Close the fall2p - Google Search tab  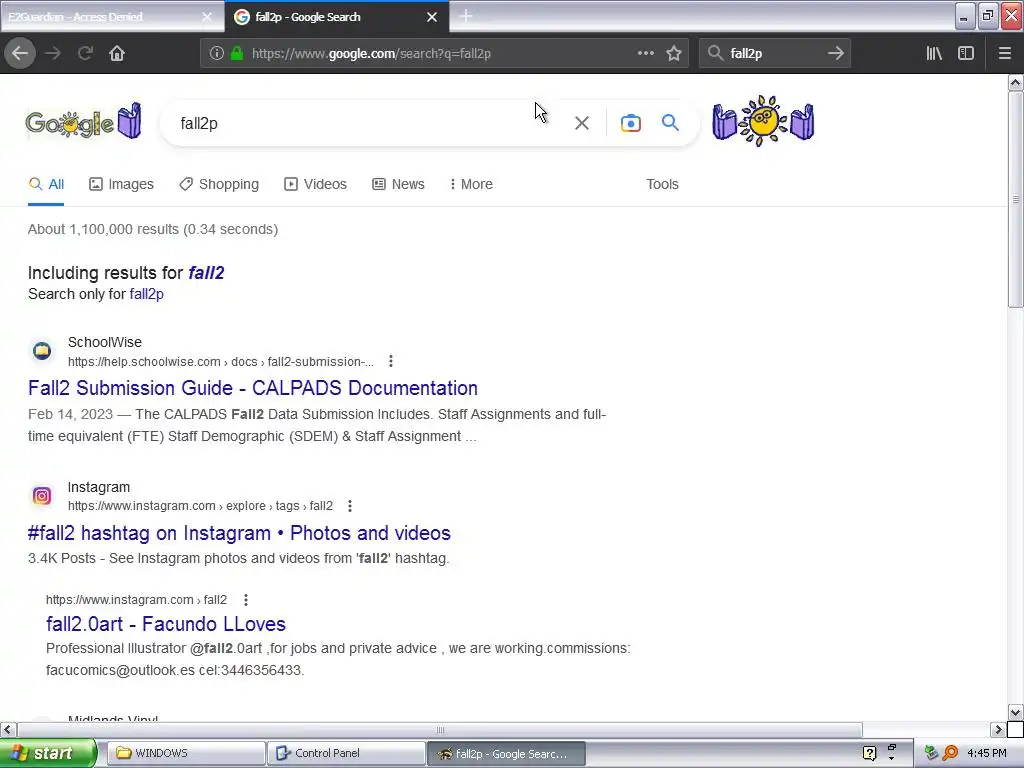pos(432,17)
